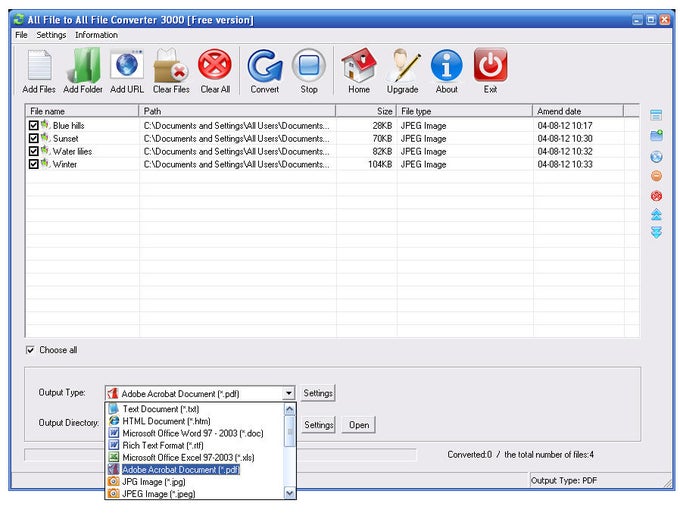Open the Home page icon
Viewport: 680px width, 516px height.
point(359,65)
